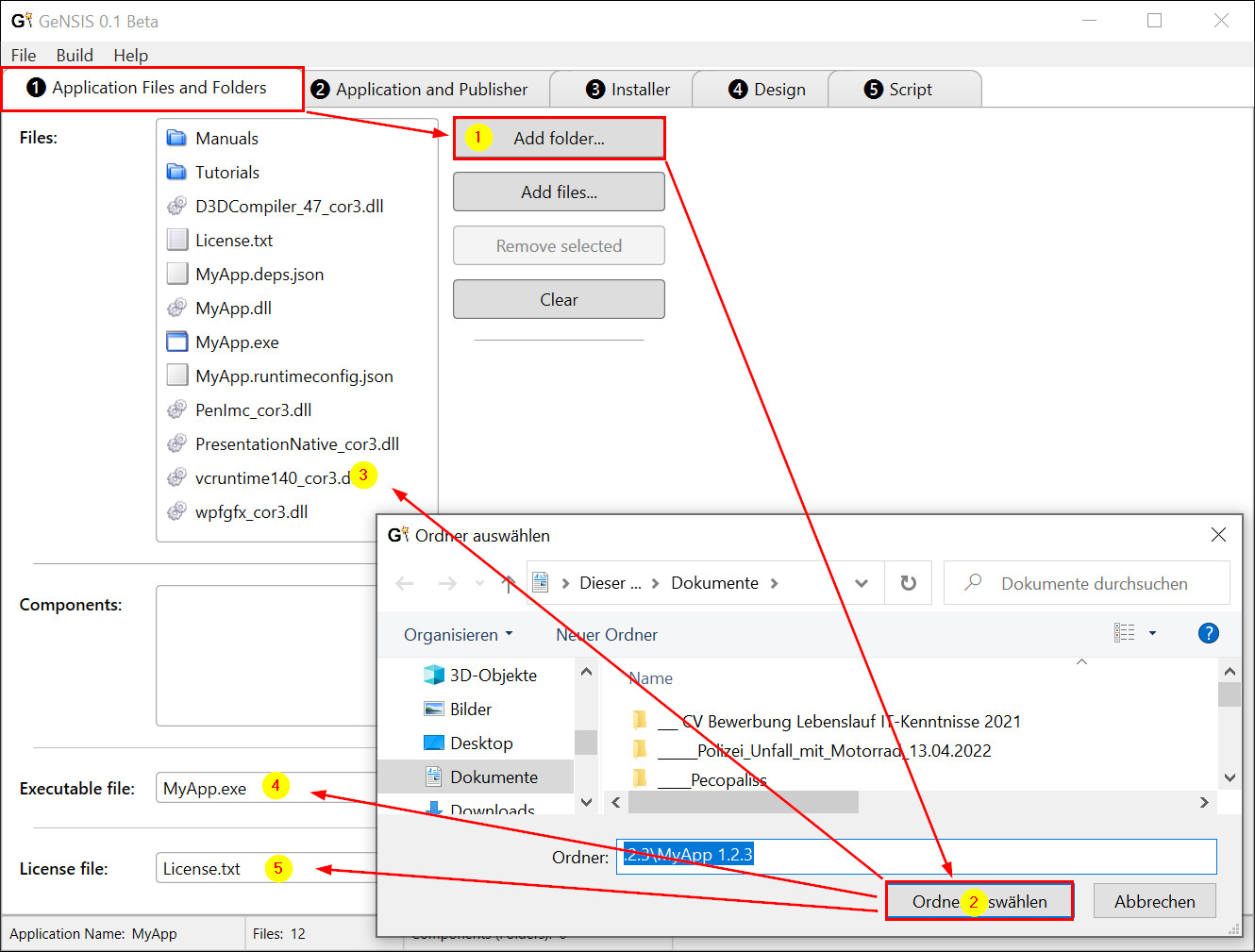Click the Dokumente breadcrumb in address bar
This screenshot has height=952, width=1255.
coord(714,583)
